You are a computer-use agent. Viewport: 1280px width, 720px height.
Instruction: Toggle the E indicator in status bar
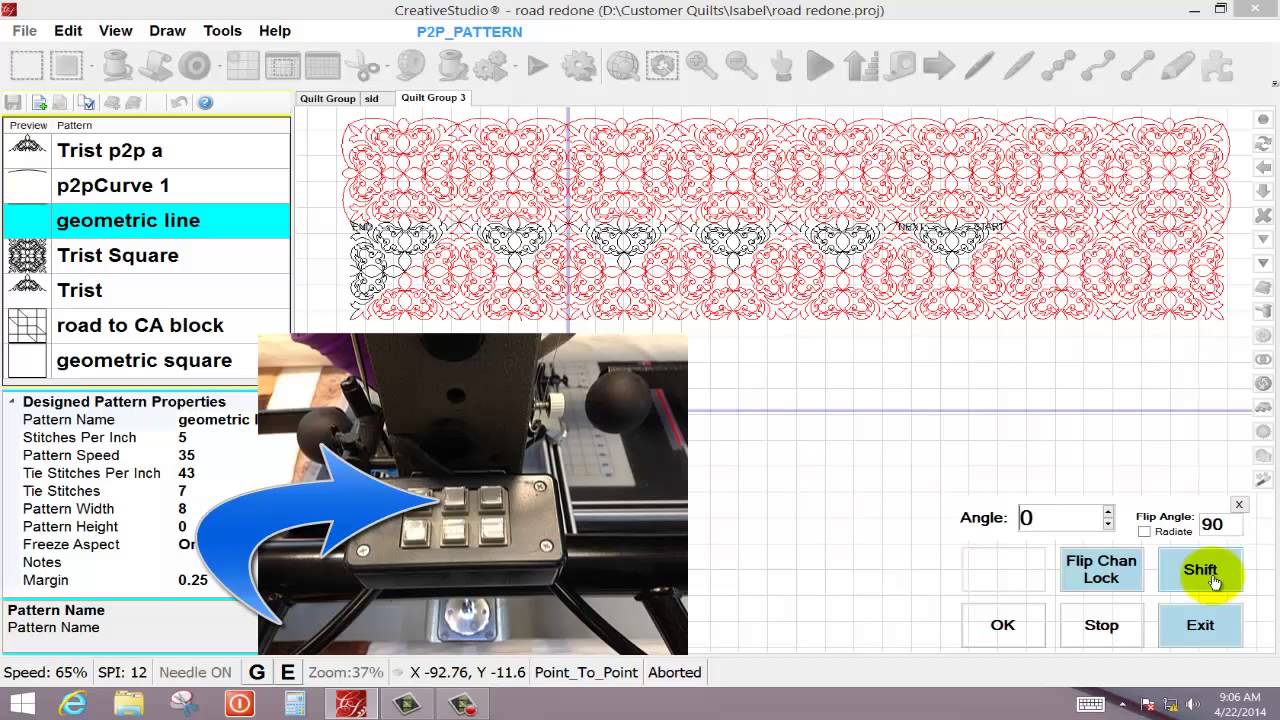coord(288,672)
